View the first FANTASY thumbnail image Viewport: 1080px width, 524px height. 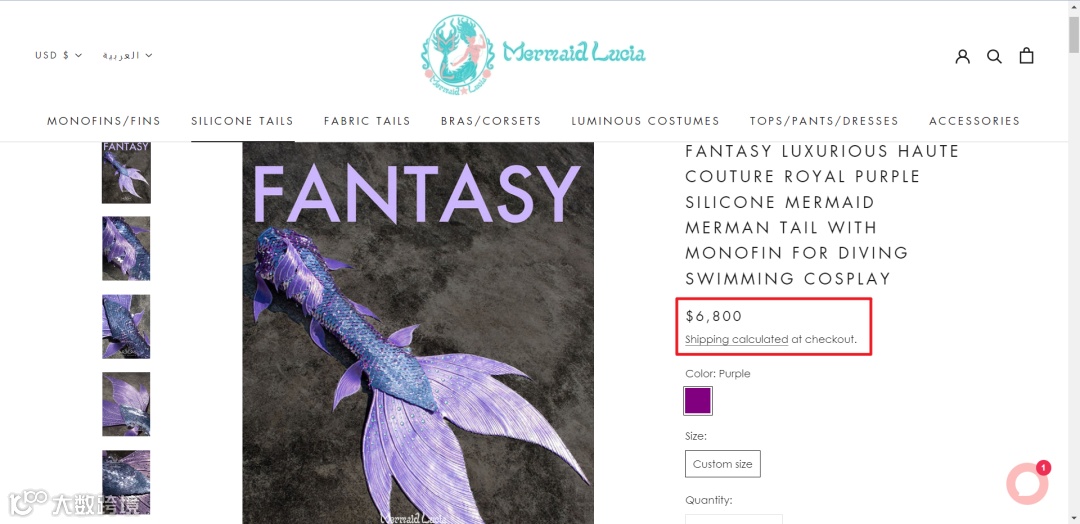126,173
